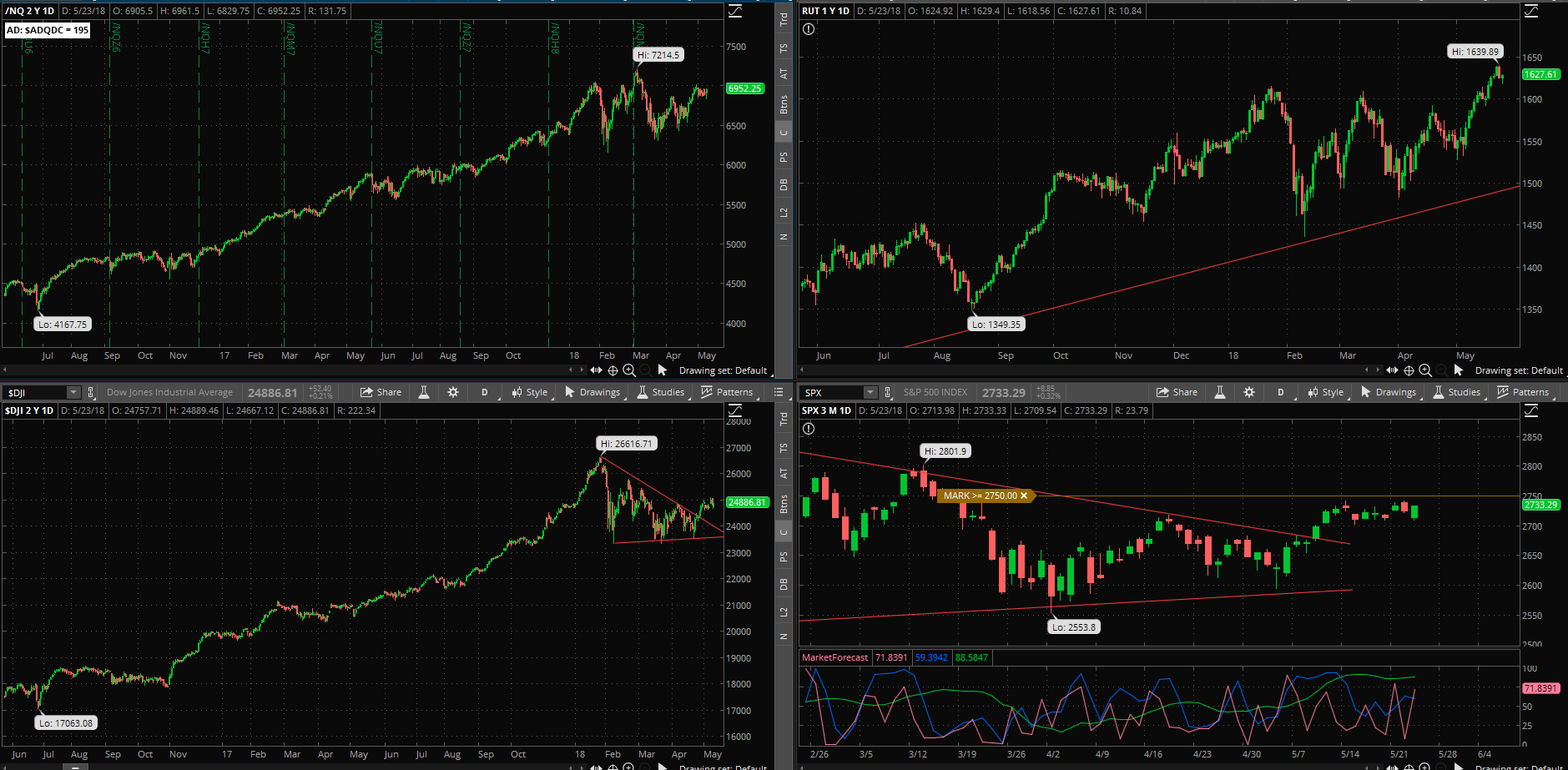Click Share button in $DJI toolbar
The height and width of the screenshot is (770, 1568).
(381, 392)
